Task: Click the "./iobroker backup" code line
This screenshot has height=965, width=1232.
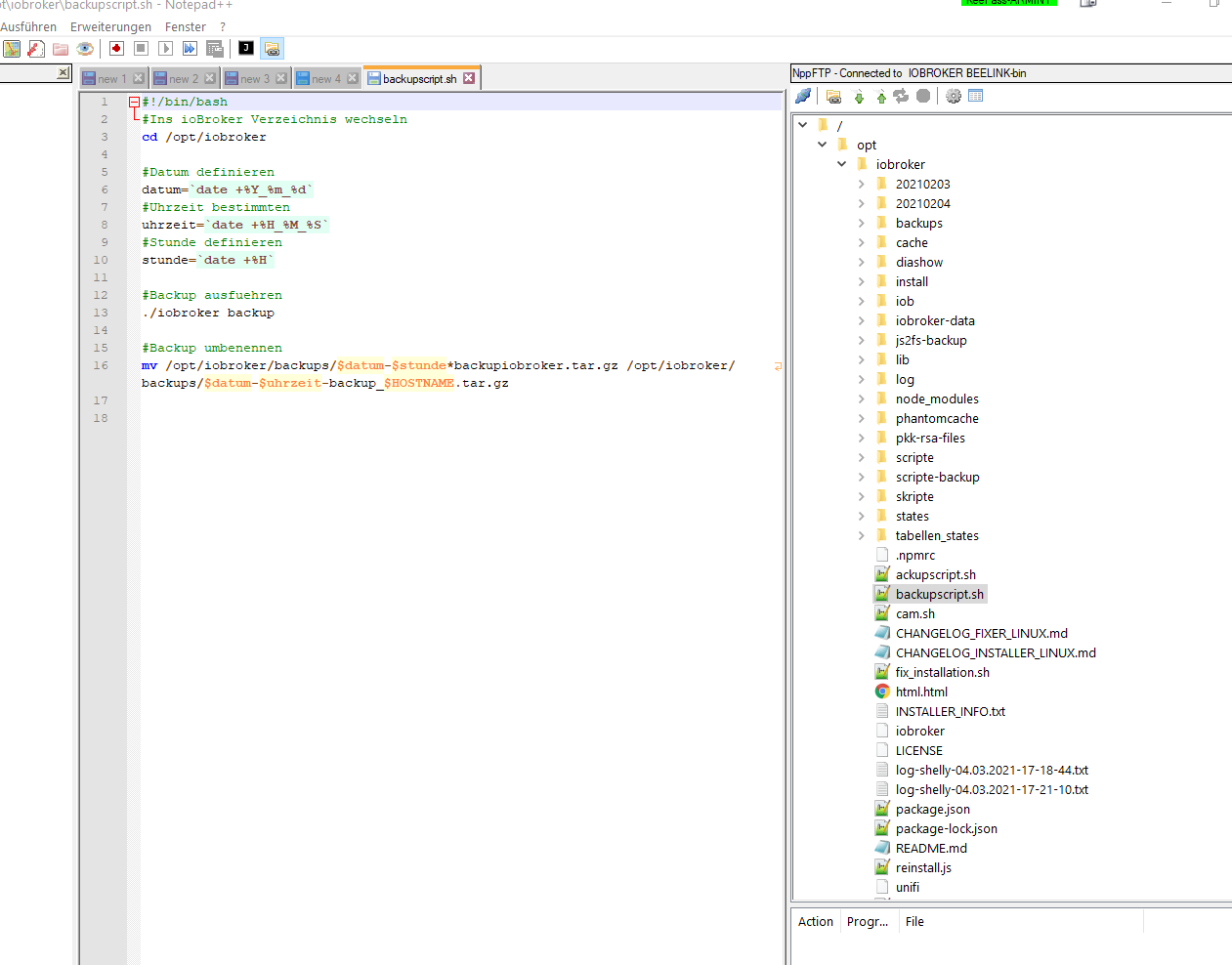Action: 208,313
